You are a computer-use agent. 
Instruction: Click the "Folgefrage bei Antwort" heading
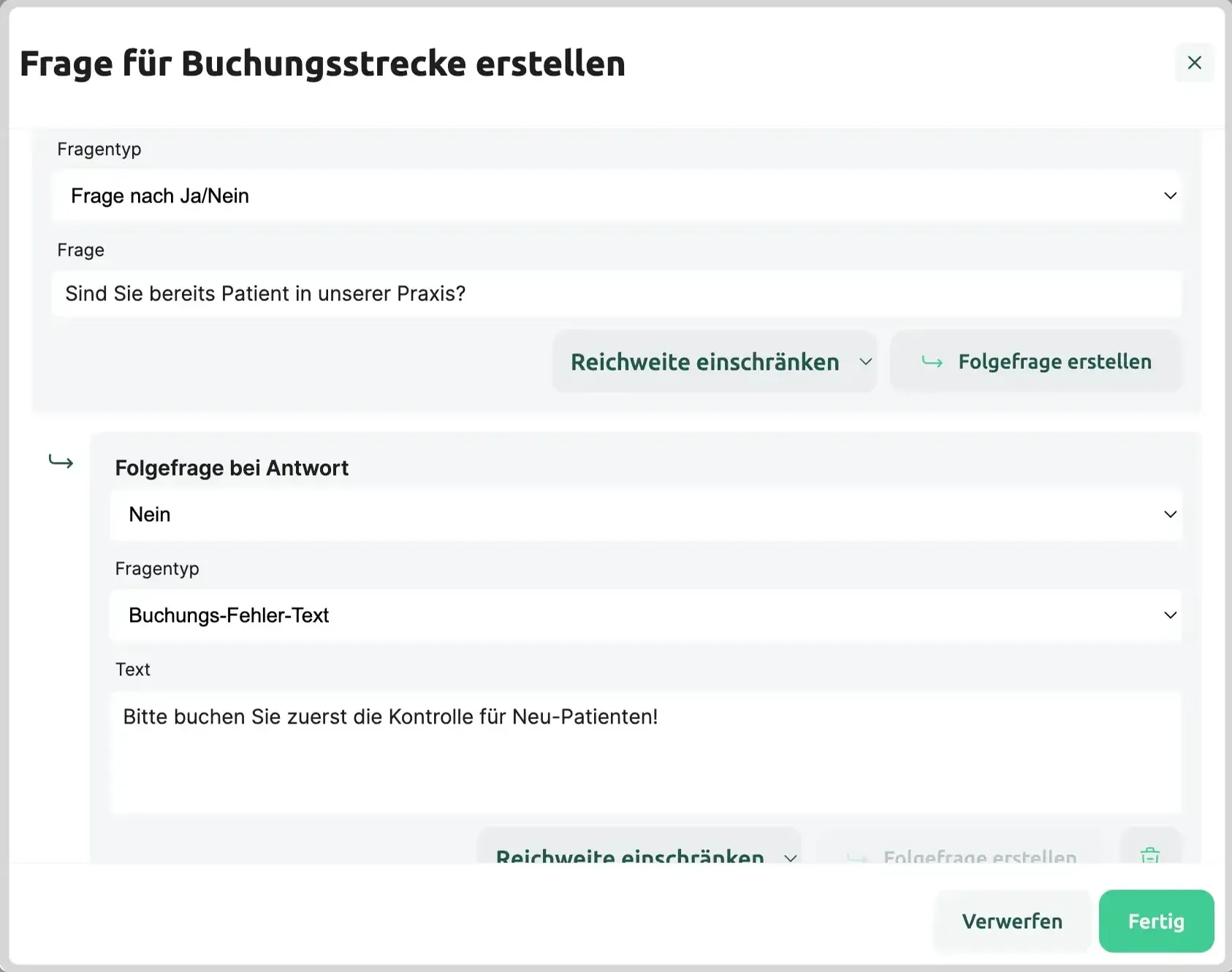(232, 468)
